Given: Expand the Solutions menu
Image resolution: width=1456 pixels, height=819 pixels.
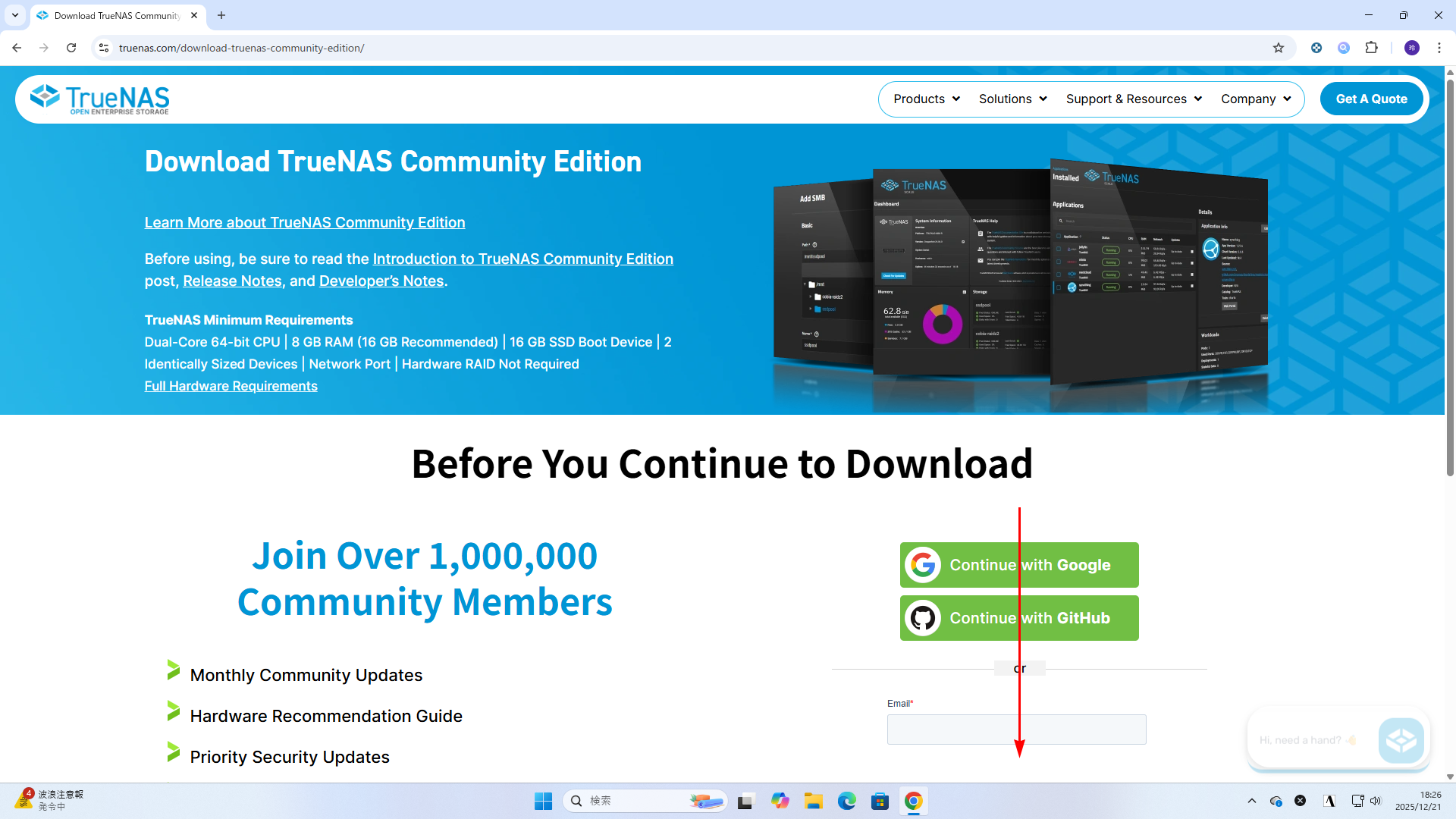Looking at the screenshot, I should (x=1012, y=99).
